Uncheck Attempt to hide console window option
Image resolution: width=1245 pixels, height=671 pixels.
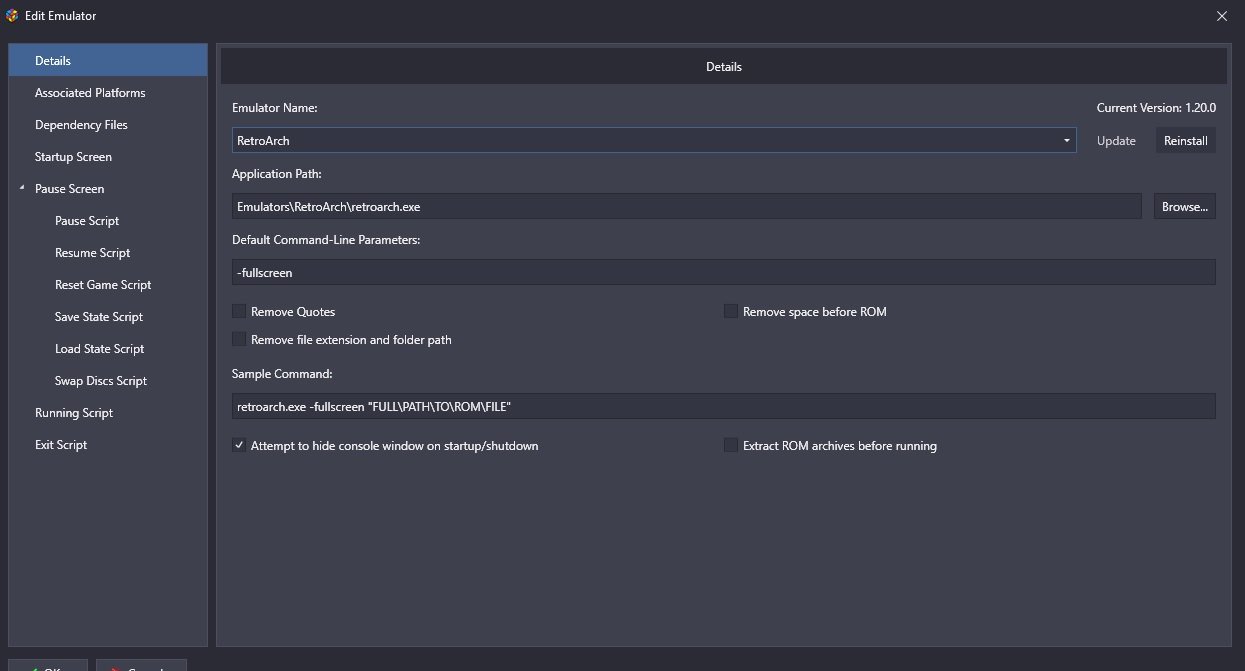[x=239, y=446]
